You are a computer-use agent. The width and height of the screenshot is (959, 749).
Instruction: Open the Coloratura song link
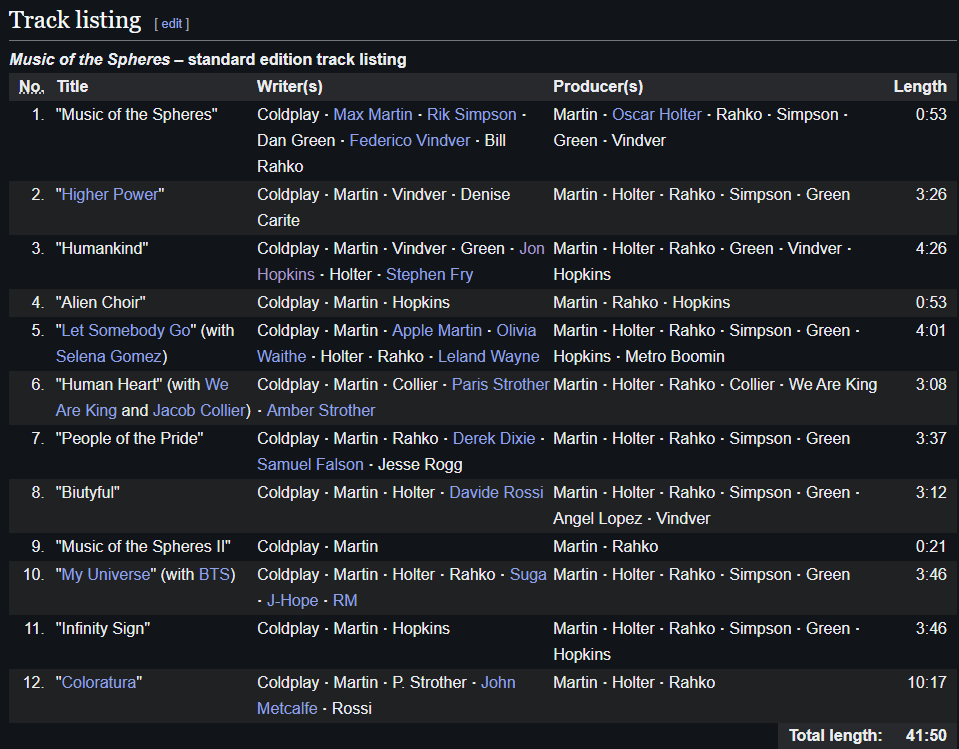(98, 682)
